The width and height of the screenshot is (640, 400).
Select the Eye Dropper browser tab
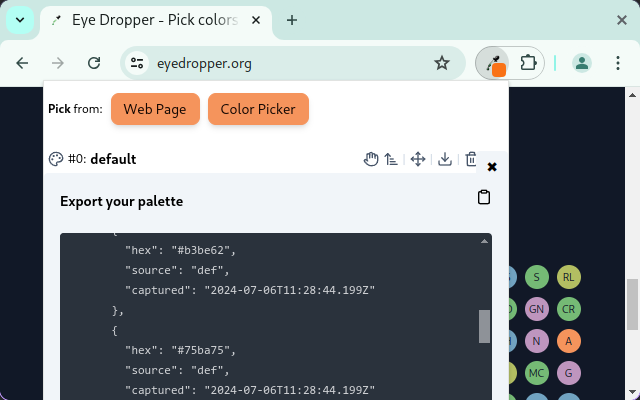[150, 20]
